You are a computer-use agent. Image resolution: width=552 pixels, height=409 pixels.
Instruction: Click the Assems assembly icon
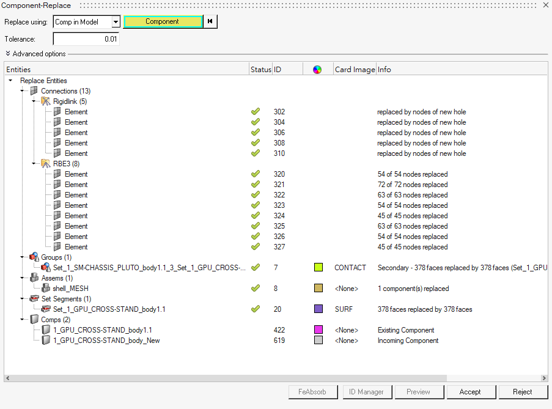pyautogui.click(x=34, y=278)
